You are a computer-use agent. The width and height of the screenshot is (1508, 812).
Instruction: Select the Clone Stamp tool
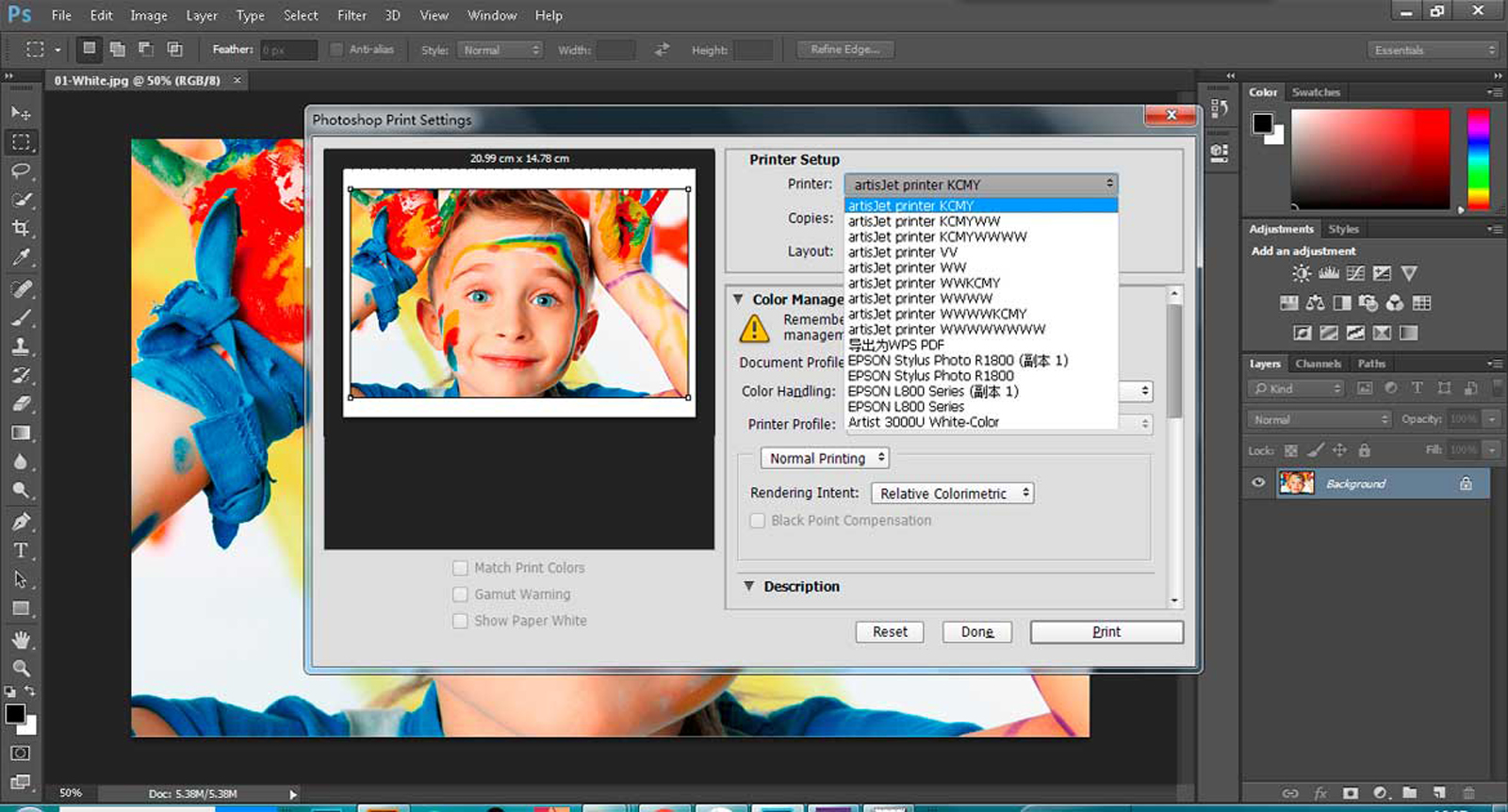[x=21, y=346]
